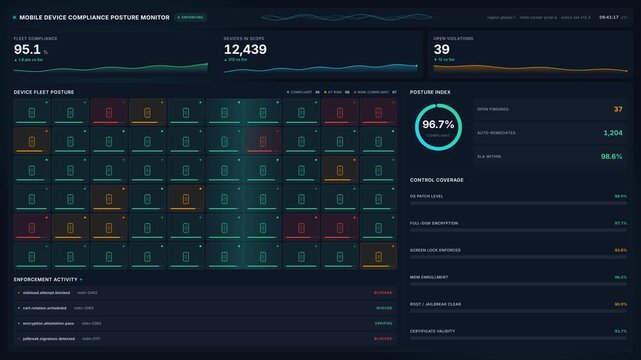Open the sideload.attempt.blocked activity entry
641x360 pixels.
coord(205,293)
